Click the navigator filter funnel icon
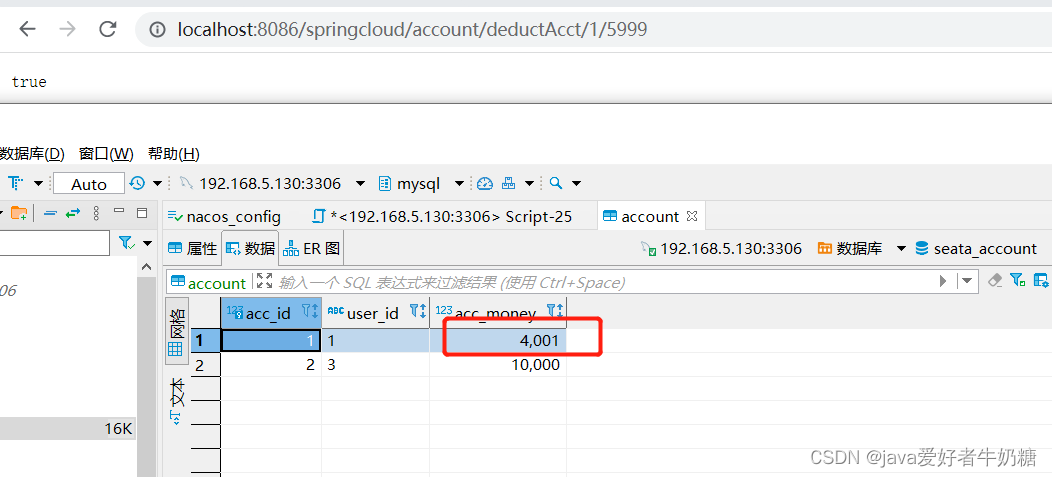The height and width of the screenshot is (477, 1052). click(x=126, y=243)
